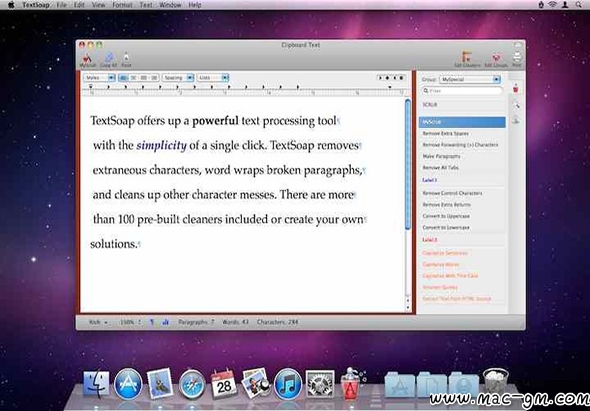Open the Applications folder in Dock
The height and width of the screenshot is (411, 590).
(400, 385)
